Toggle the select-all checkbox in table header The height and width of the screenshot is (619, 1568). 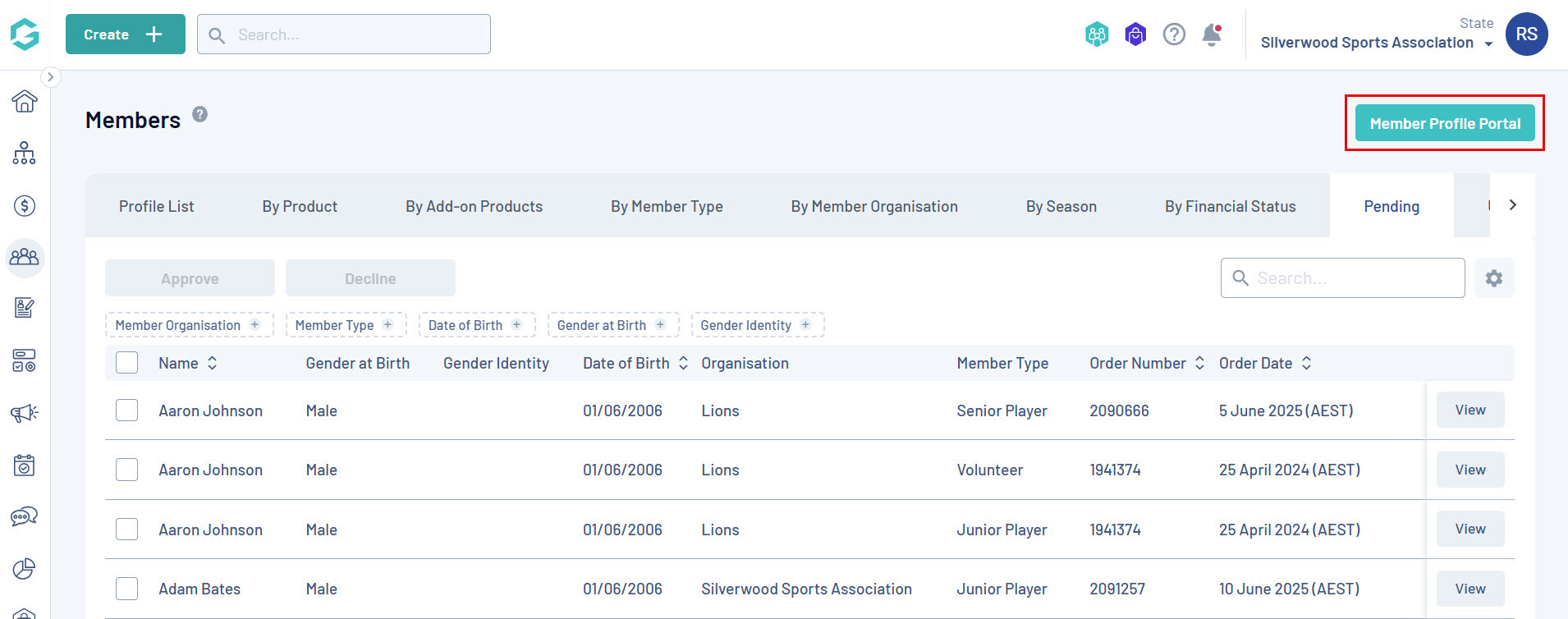127,363
